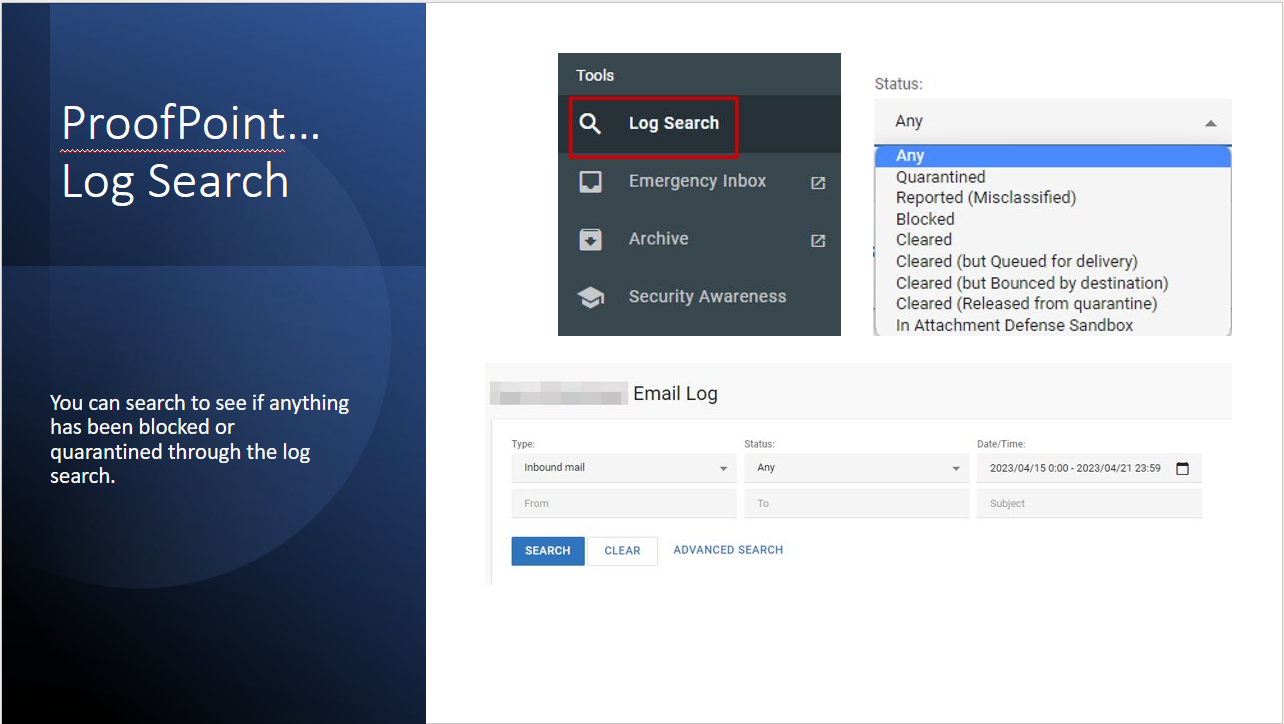Select Blocked from the status list
The width and height of the screenshot is (1284, 724).
click(925, 219)
